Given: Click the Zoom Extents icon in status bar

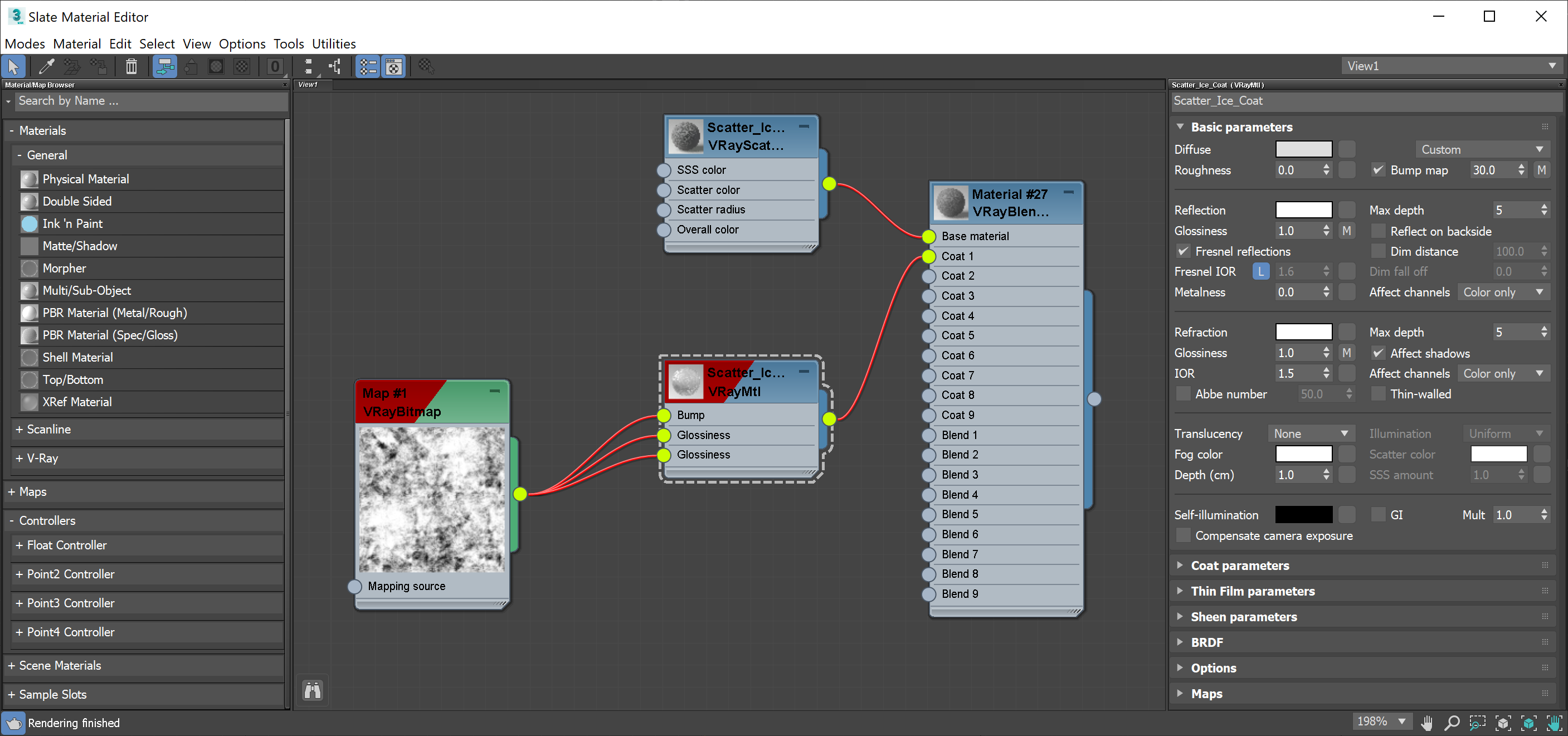Looking at the screenshot, I should (x=1502, y=724).
